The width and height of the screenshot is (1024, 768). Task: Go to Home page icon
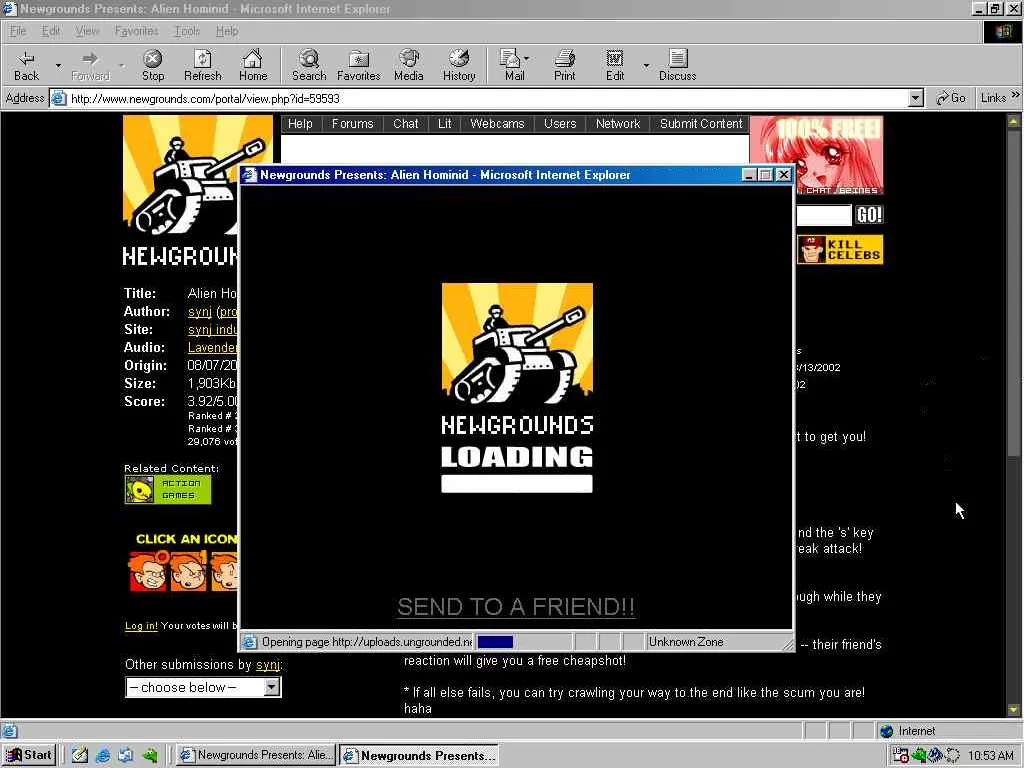pos(253,65)
